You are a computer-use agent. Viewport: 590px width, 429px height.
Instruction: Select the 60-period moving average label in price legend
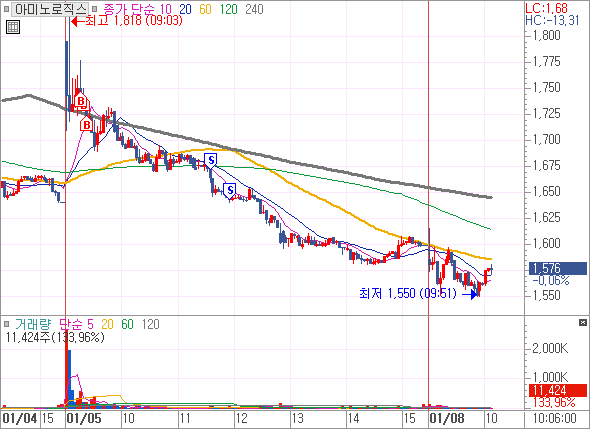(205, 9)
